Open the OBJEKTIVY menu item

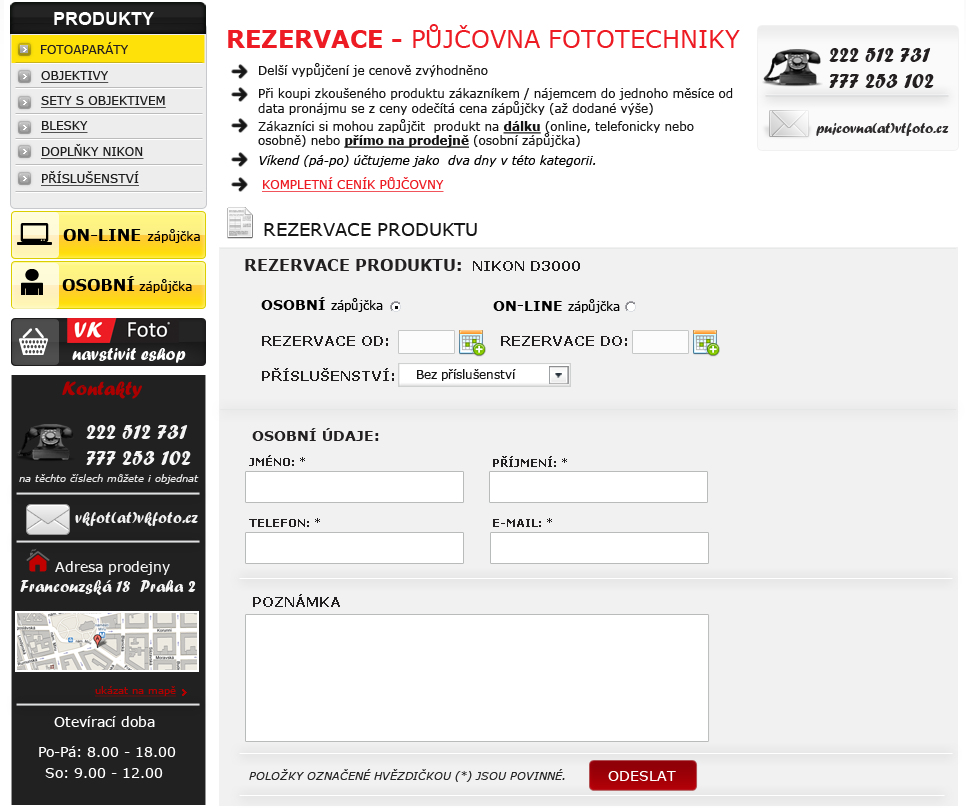point(74,75)
